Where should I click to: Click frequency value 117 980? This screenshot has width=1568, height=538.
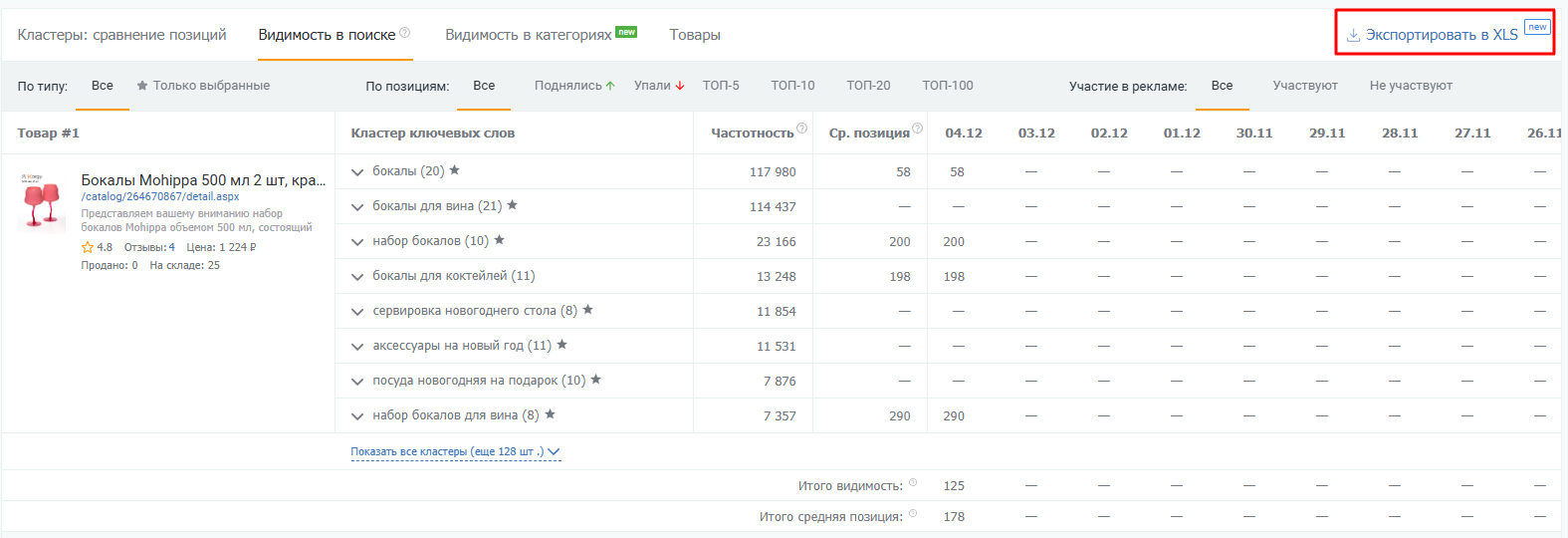(x=773, y=172)
